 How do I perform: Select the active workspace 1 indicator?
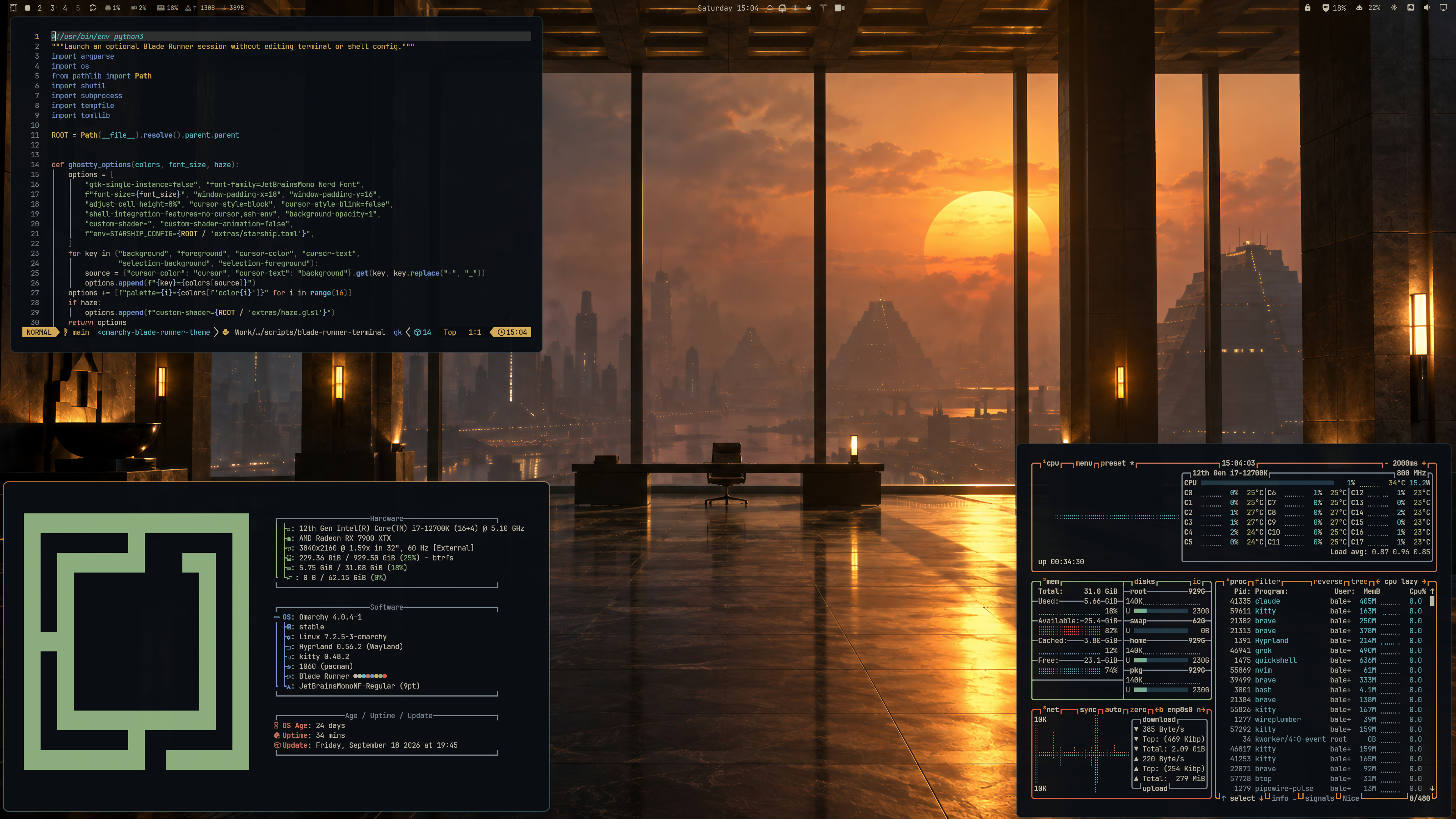[27, 8]
